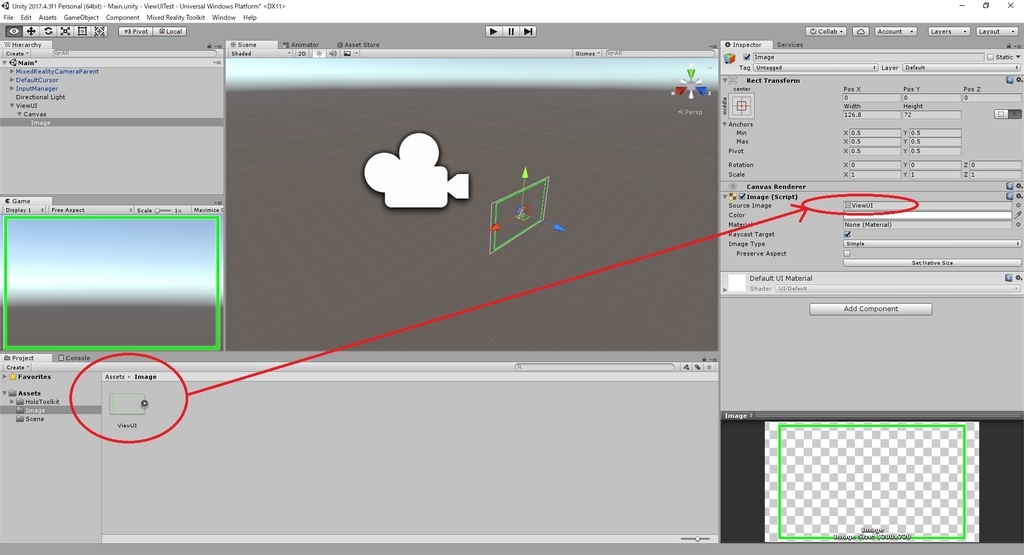The width and height of the screenshot is (1024, 555).
Task: Collapse the Canvas node in Hierarchy
Action: pos(20,114)
